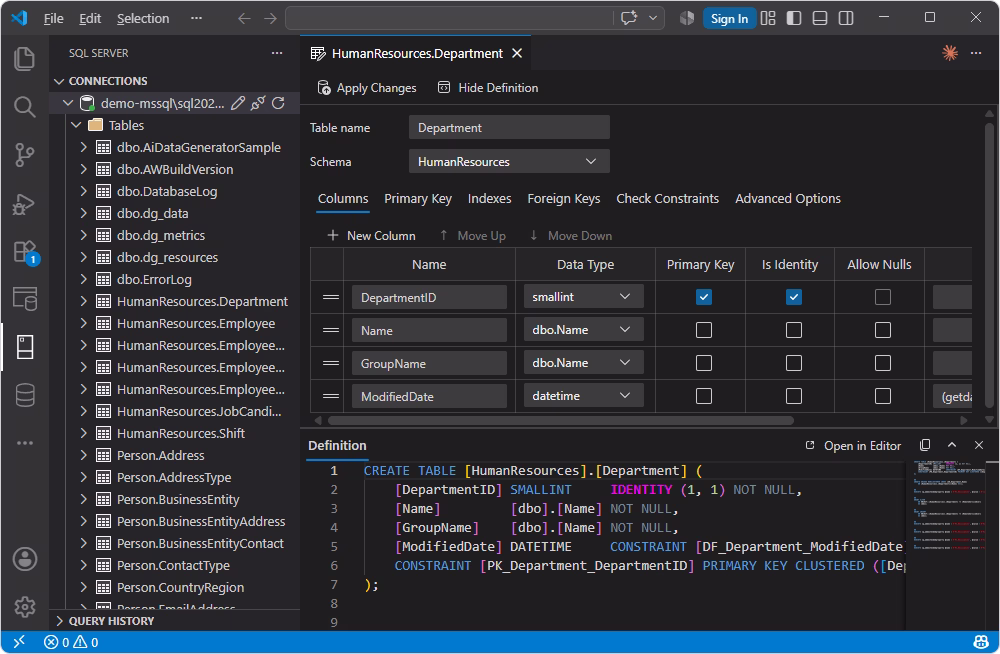Open the Schema dropdown HumanResources
This screenshot has width=1000, height=654.
pos(509,161)
